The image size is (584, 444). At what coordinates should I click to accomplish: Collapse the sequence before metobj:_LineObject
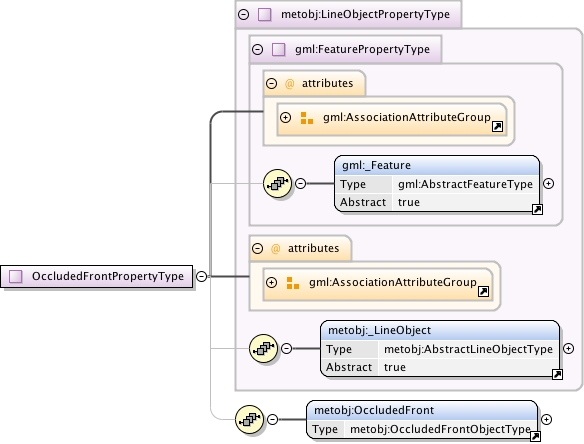click(x=286, y=348)
